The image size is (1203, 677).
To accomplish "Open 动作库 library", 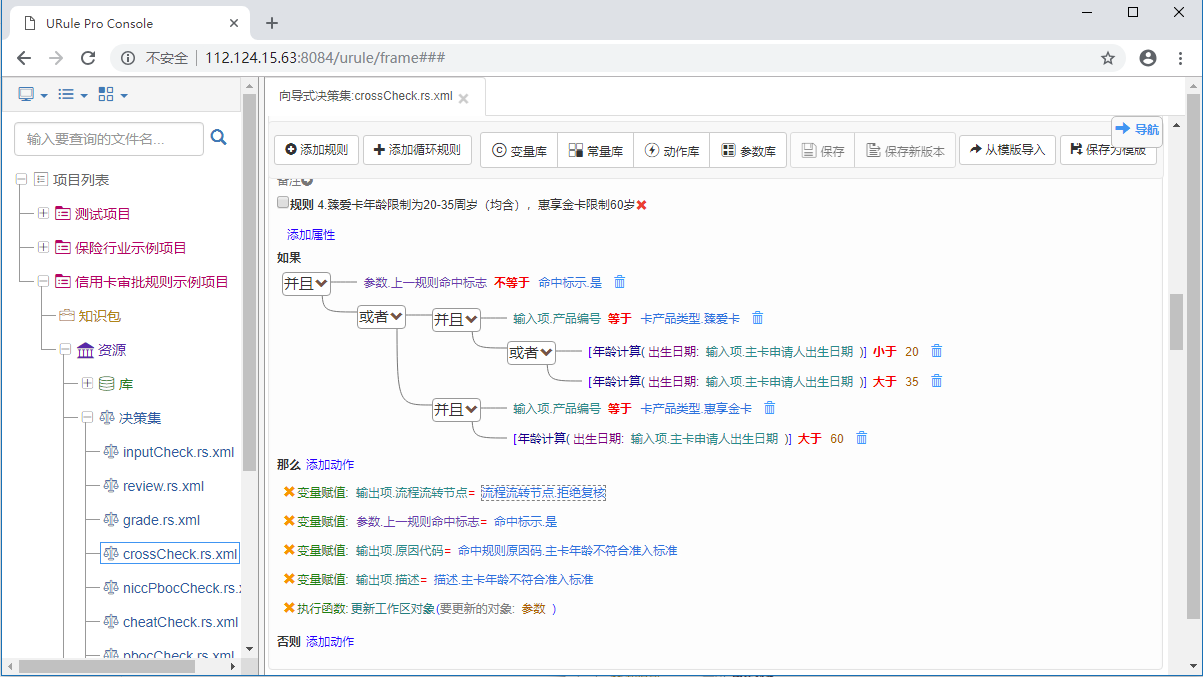I will pos(671,150).
